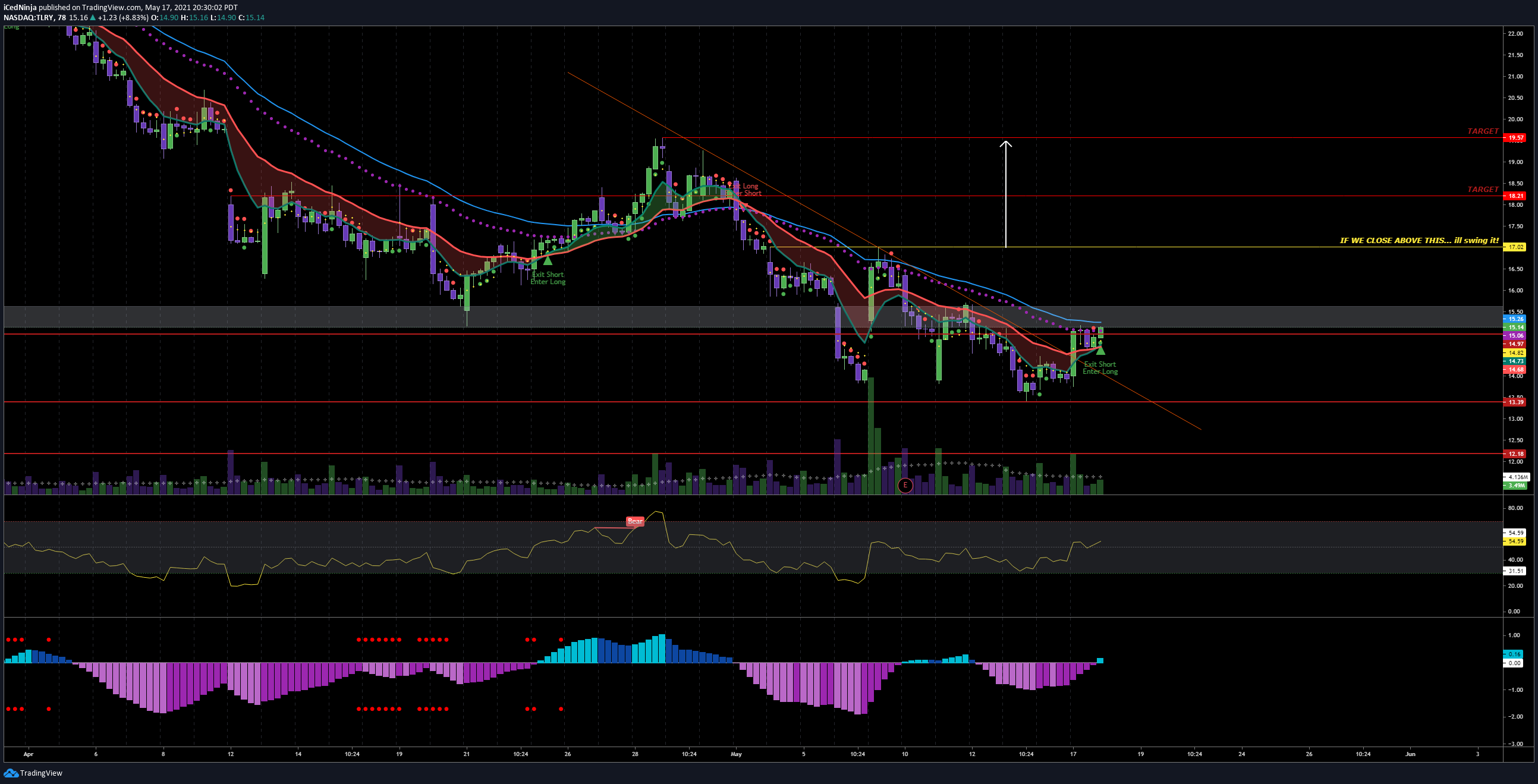Click the iCedNinja author name in header
The width and height of the screenshot is (1538, 784).
[x=20, y=8]
